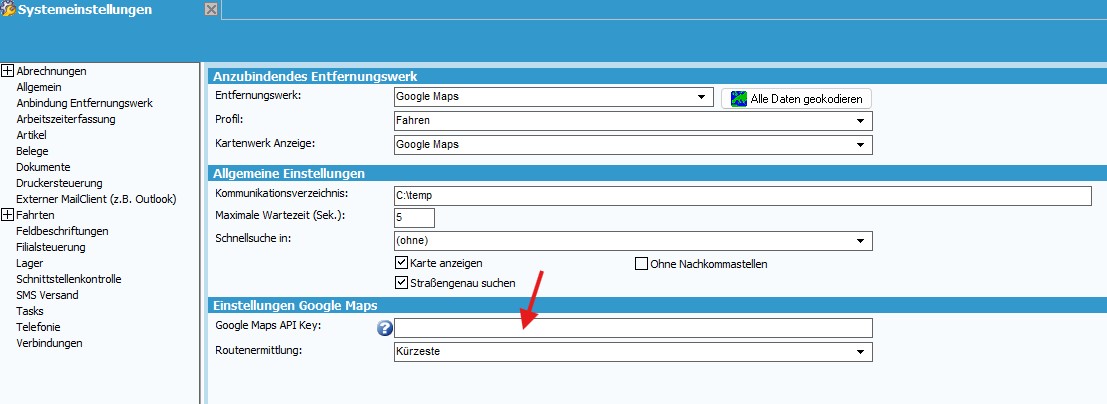Toggle the Karte anzeigen checkbox

coord(402,263)
